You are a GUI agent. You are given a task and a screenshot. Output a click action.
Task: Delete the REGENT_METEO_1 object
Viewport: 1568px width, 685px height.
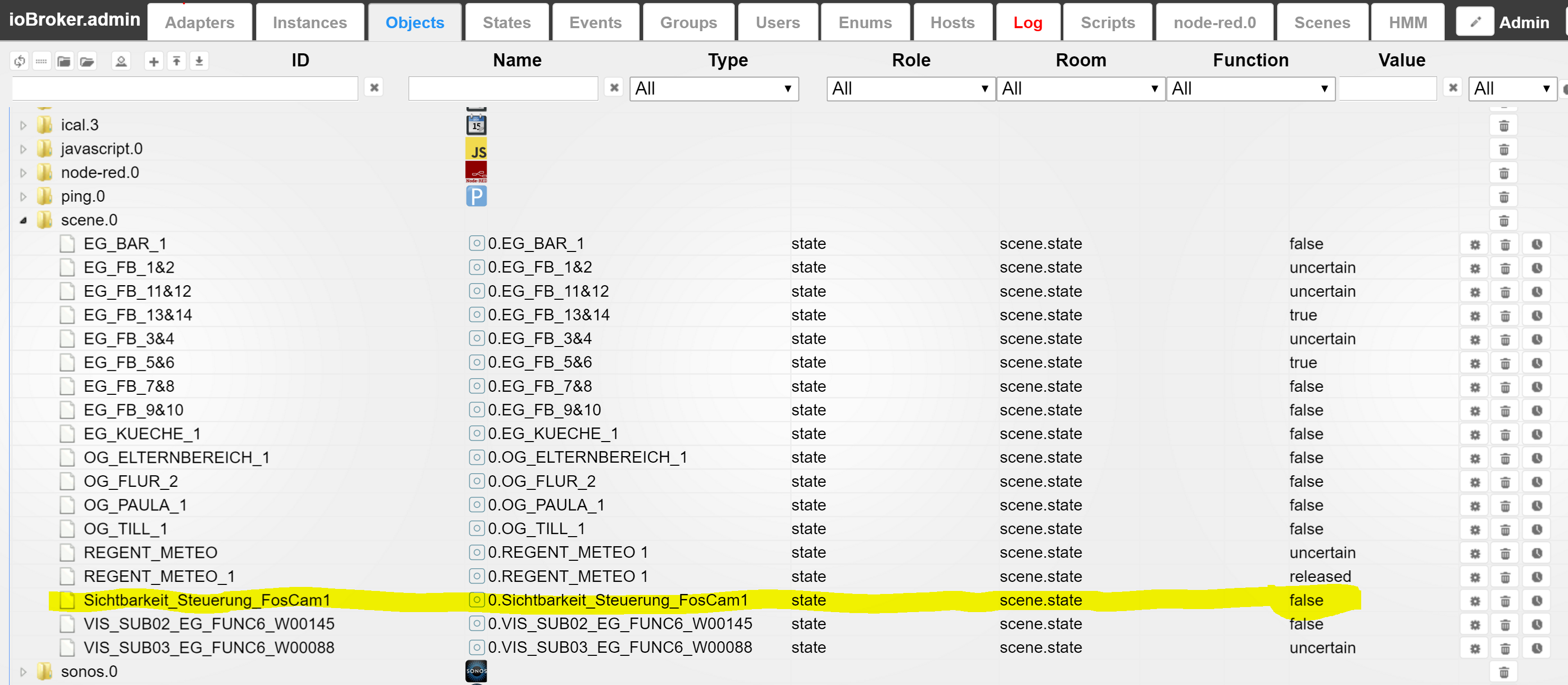(x=1505, y=577)
